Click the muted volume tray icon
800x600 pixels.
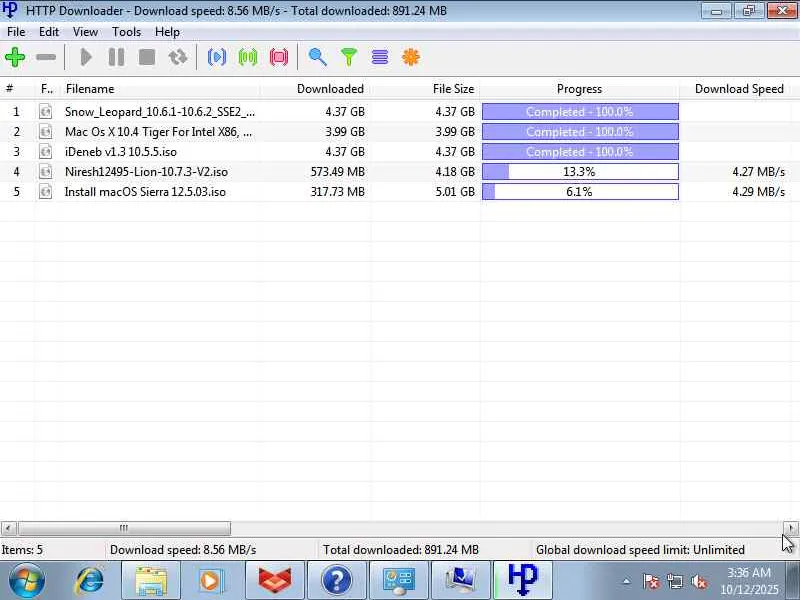click(x=698, y=581)
